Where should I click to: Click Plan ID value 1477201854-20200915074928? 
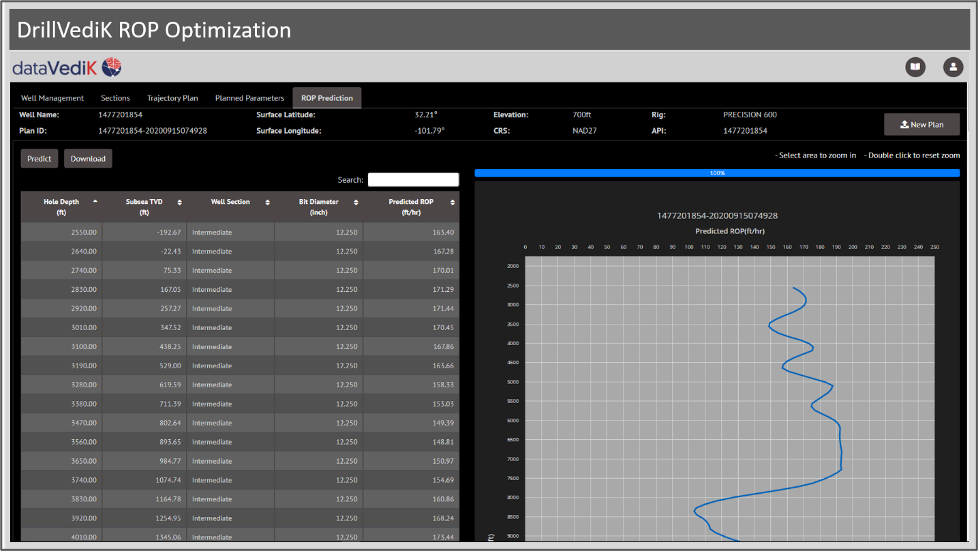pyautogui.click(x=152, y=131)
